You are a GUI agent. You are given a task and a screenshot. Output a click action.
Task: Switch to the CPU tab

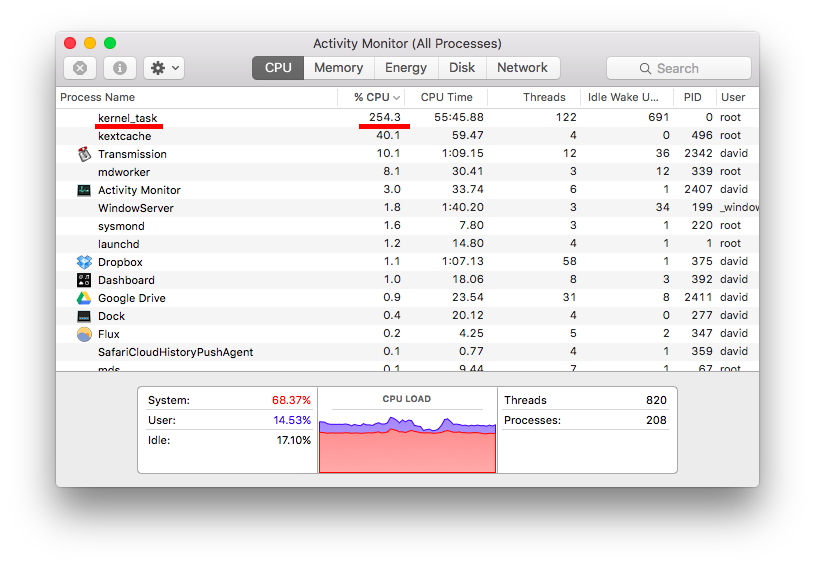(278, 68)
